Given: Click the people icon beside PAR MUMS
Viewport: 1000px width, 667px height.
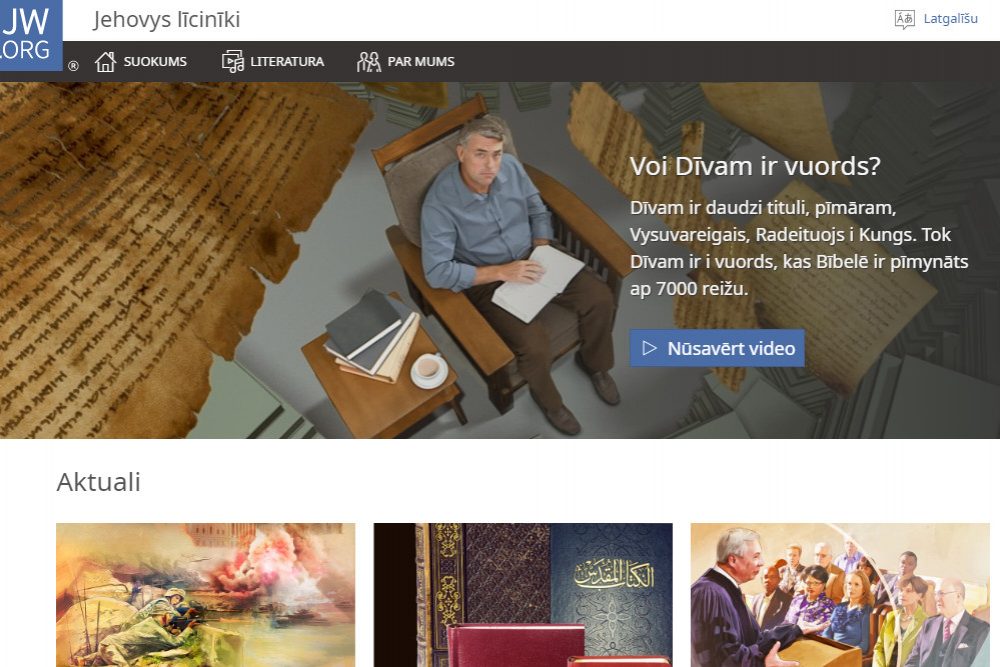Looking at the screenshot, I should click(x=369, y=62).
